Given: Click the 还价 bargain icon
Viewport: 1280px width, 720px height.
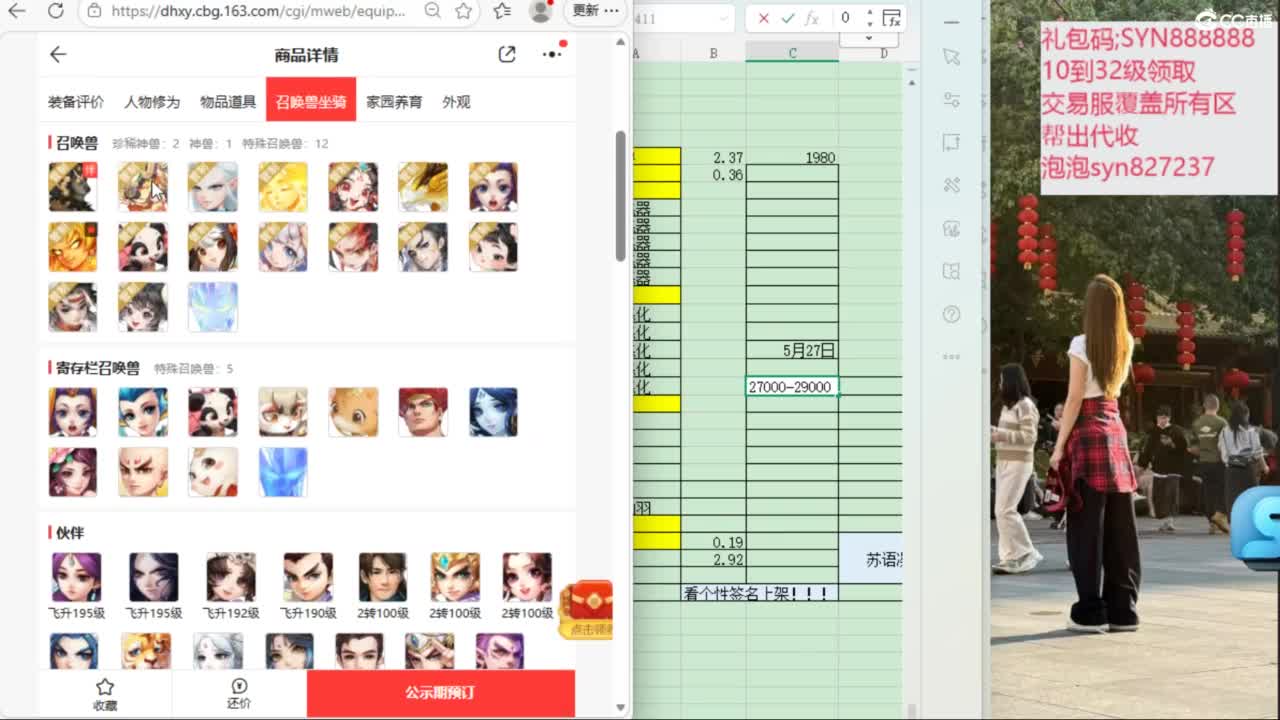Looking at the screenshot, I should pyautogui.click(x=239, y=693).
